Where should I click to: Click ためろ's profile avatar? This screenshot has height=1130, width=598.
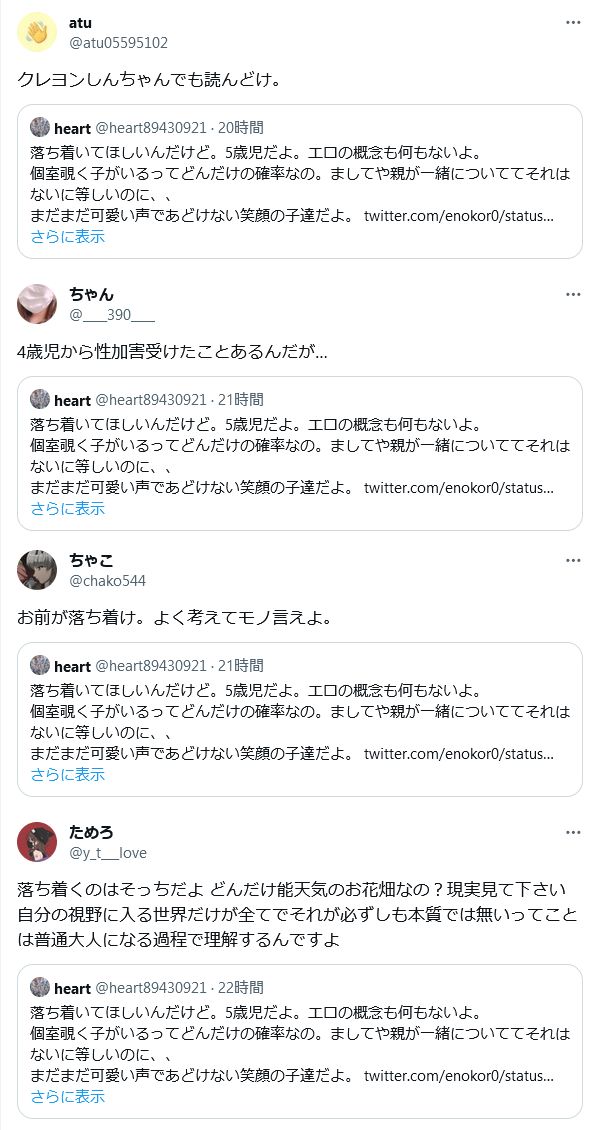point(37,842)
